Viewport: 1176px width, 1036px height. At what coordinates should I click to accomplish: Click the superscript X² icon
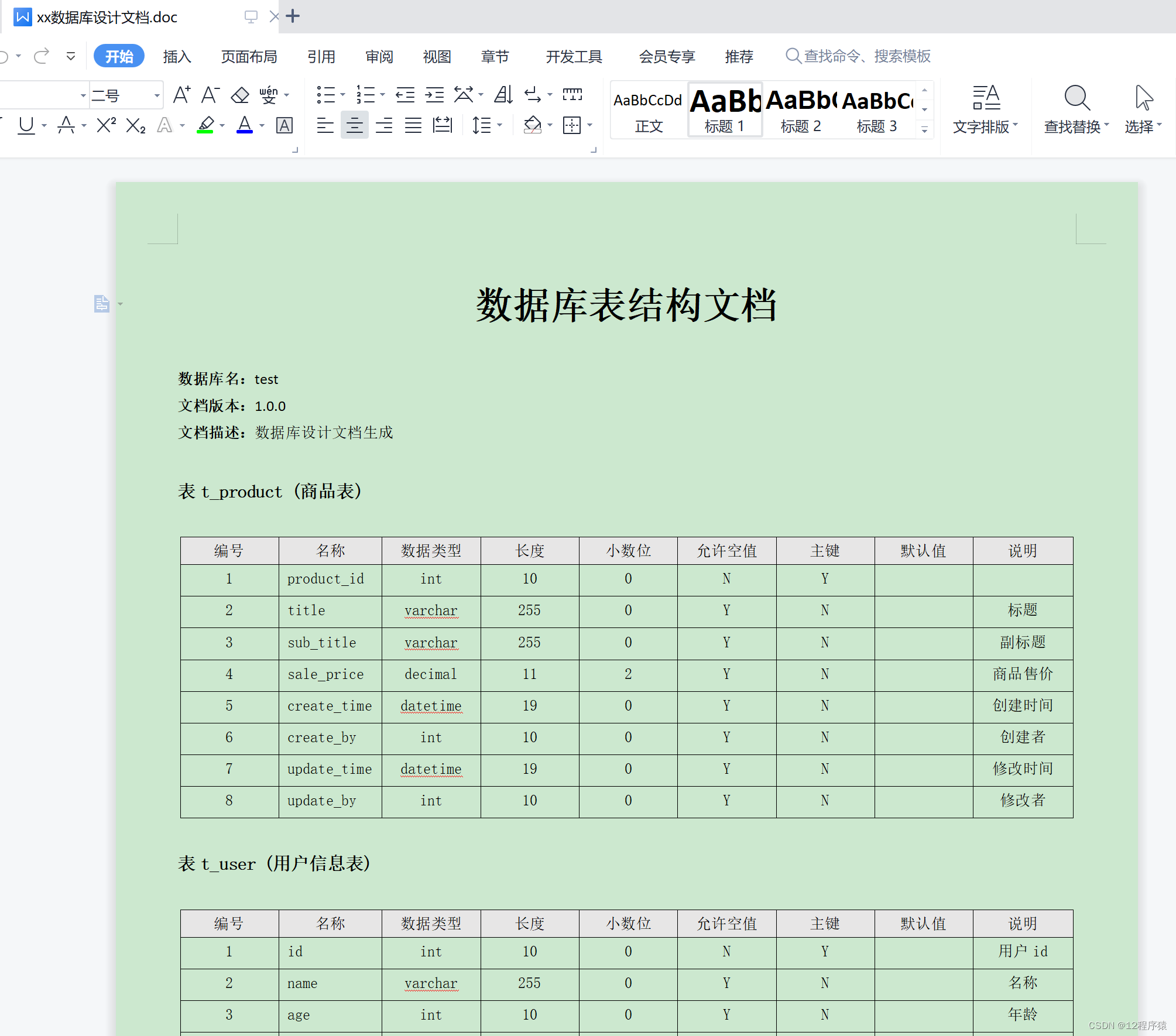(106, 125)
